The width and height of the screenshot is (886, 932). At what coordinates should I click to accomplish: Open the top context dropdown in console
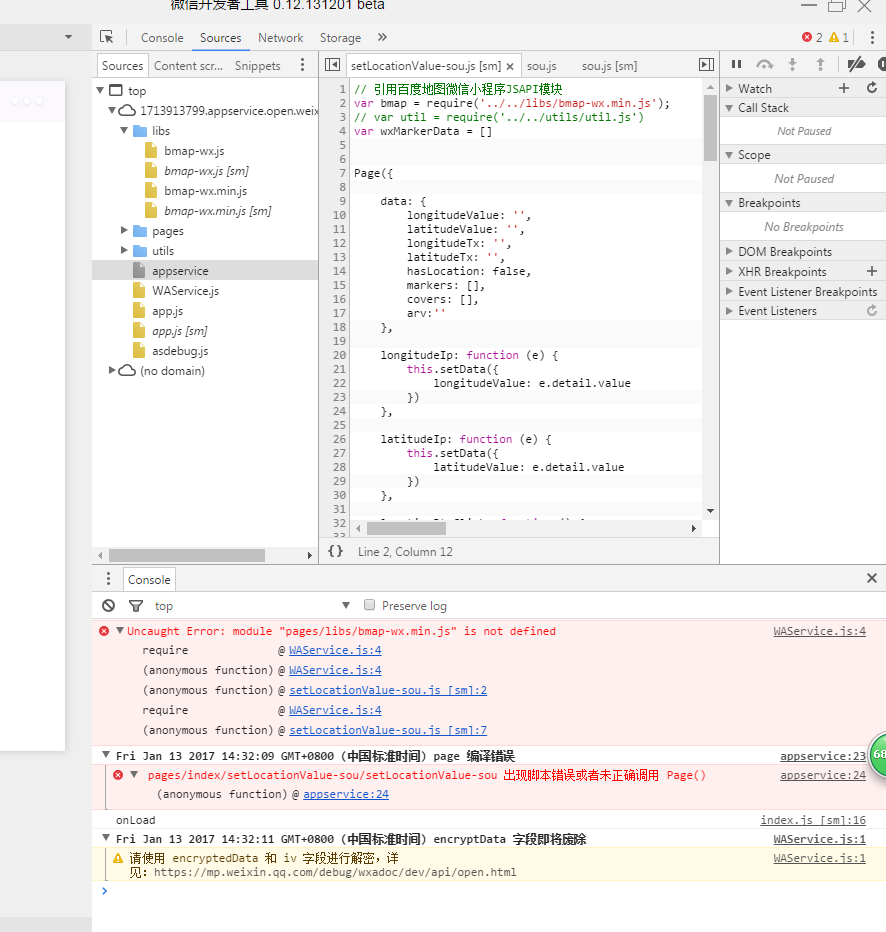point(346,606)
